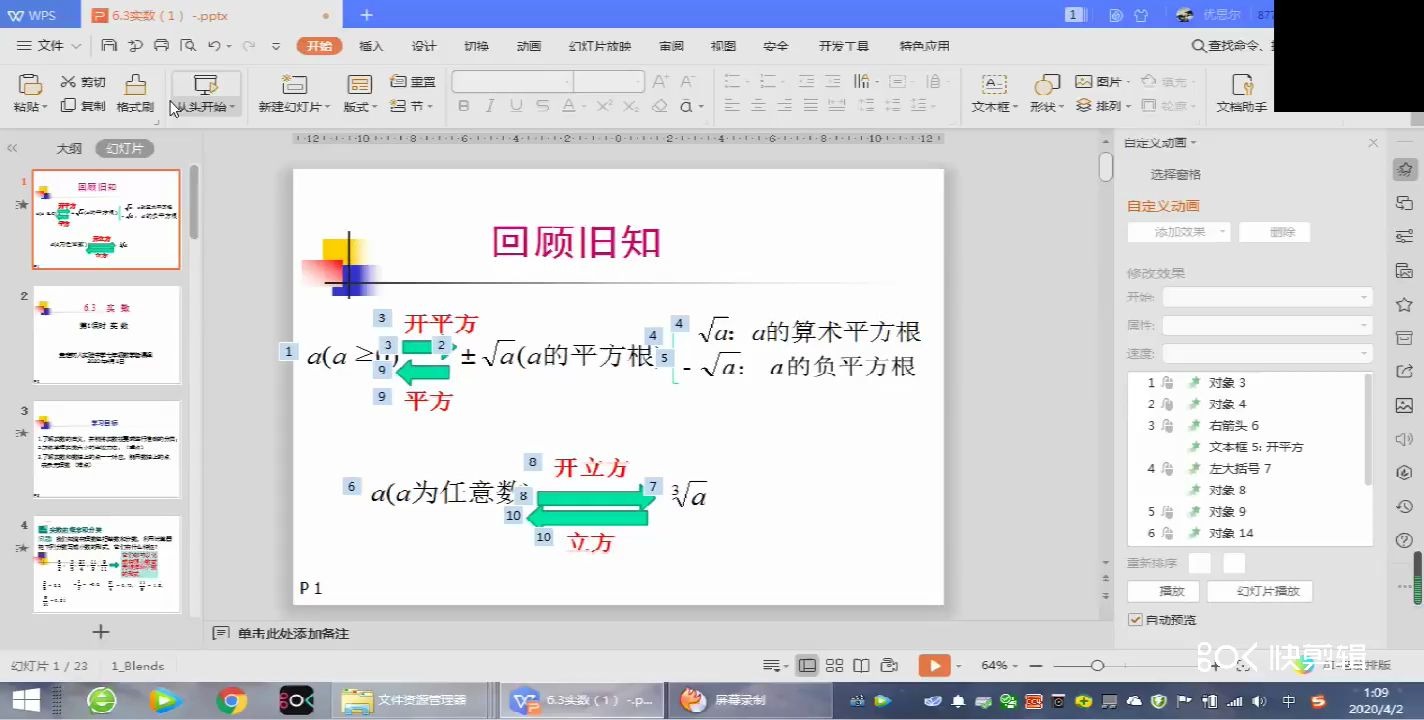1424x720 pixels.
Task: Expand the 速度 speed dropdown
Action: [x=1267, y=353]
